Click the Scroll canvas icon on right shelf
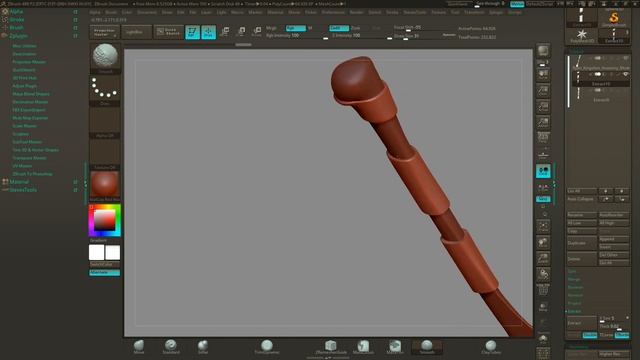This screenshot has height=360, width=640. (543, 74)
